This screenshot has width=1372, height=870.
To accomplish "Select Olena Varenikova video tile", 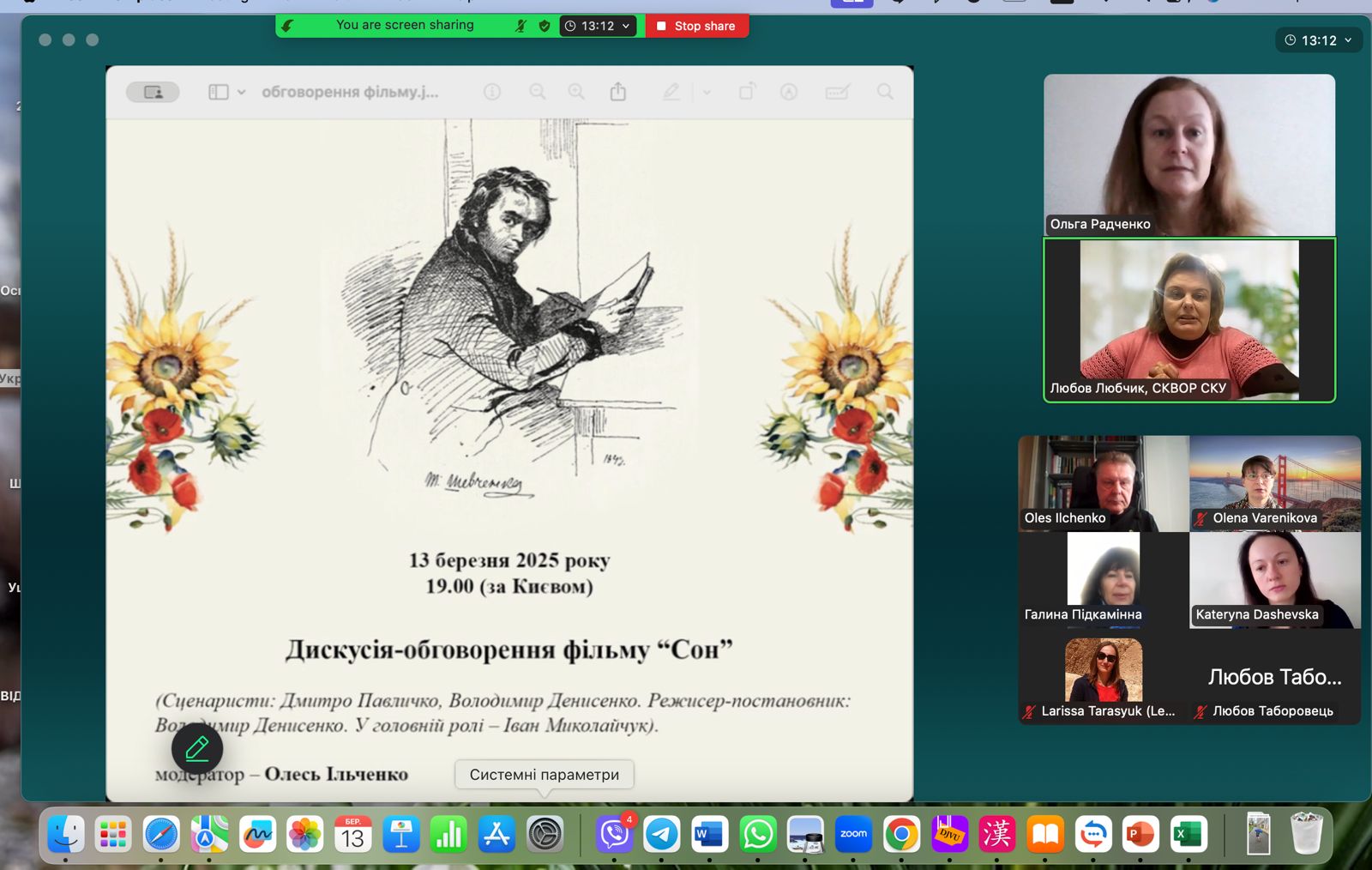I will (1275, 483).
